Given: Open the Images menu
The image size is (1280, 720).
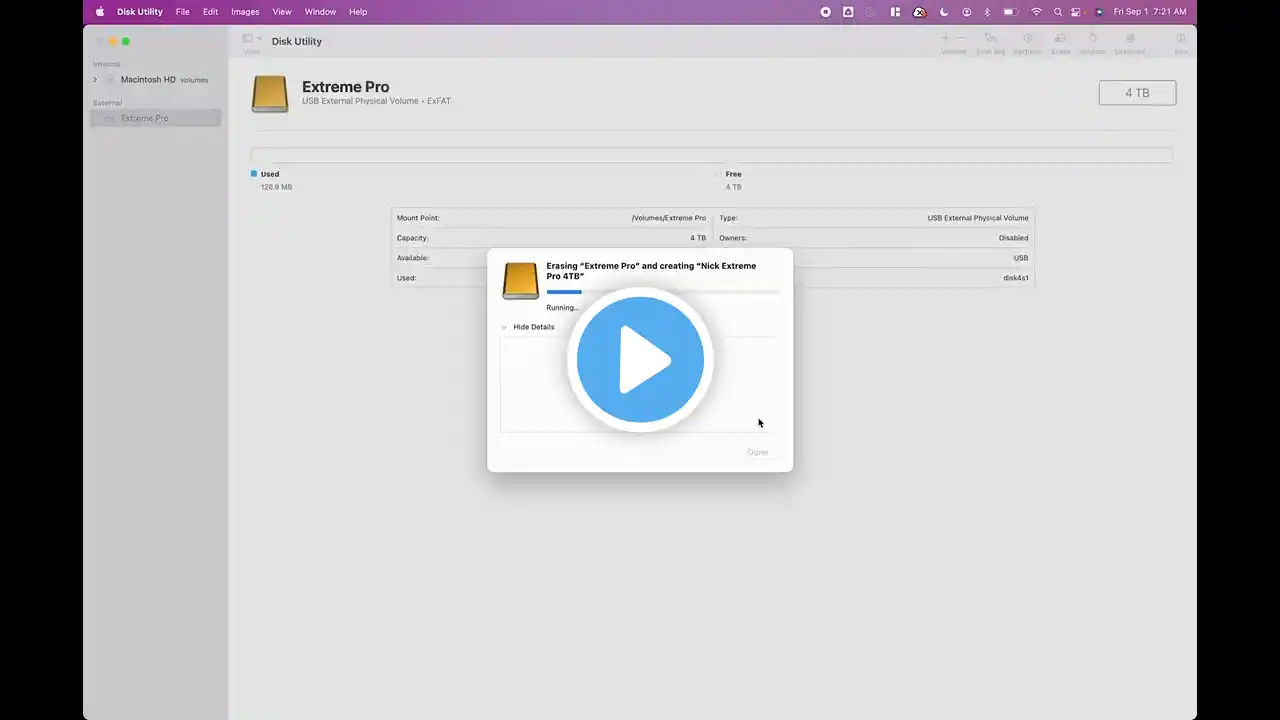Looking at the screenshot, I should [245, 12].
